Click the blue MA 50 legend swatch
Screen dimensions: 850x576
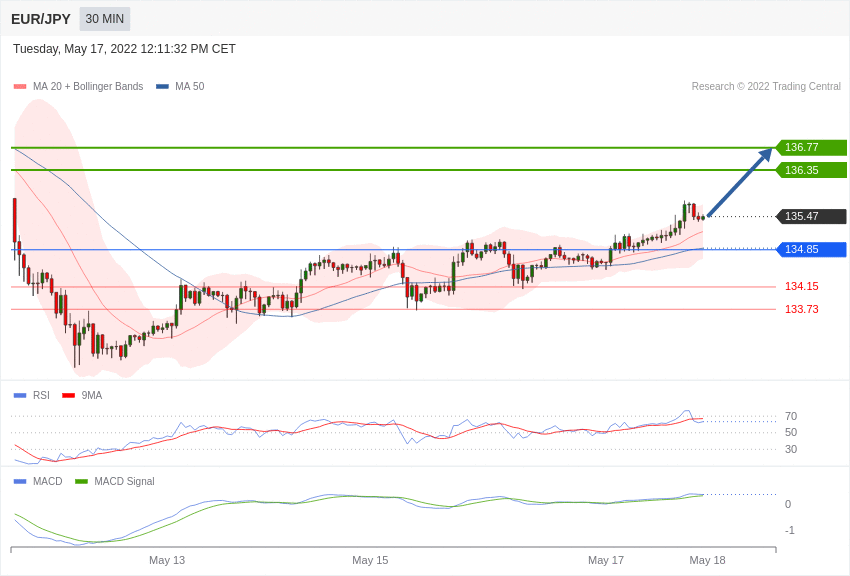click(x=162, y=87)
